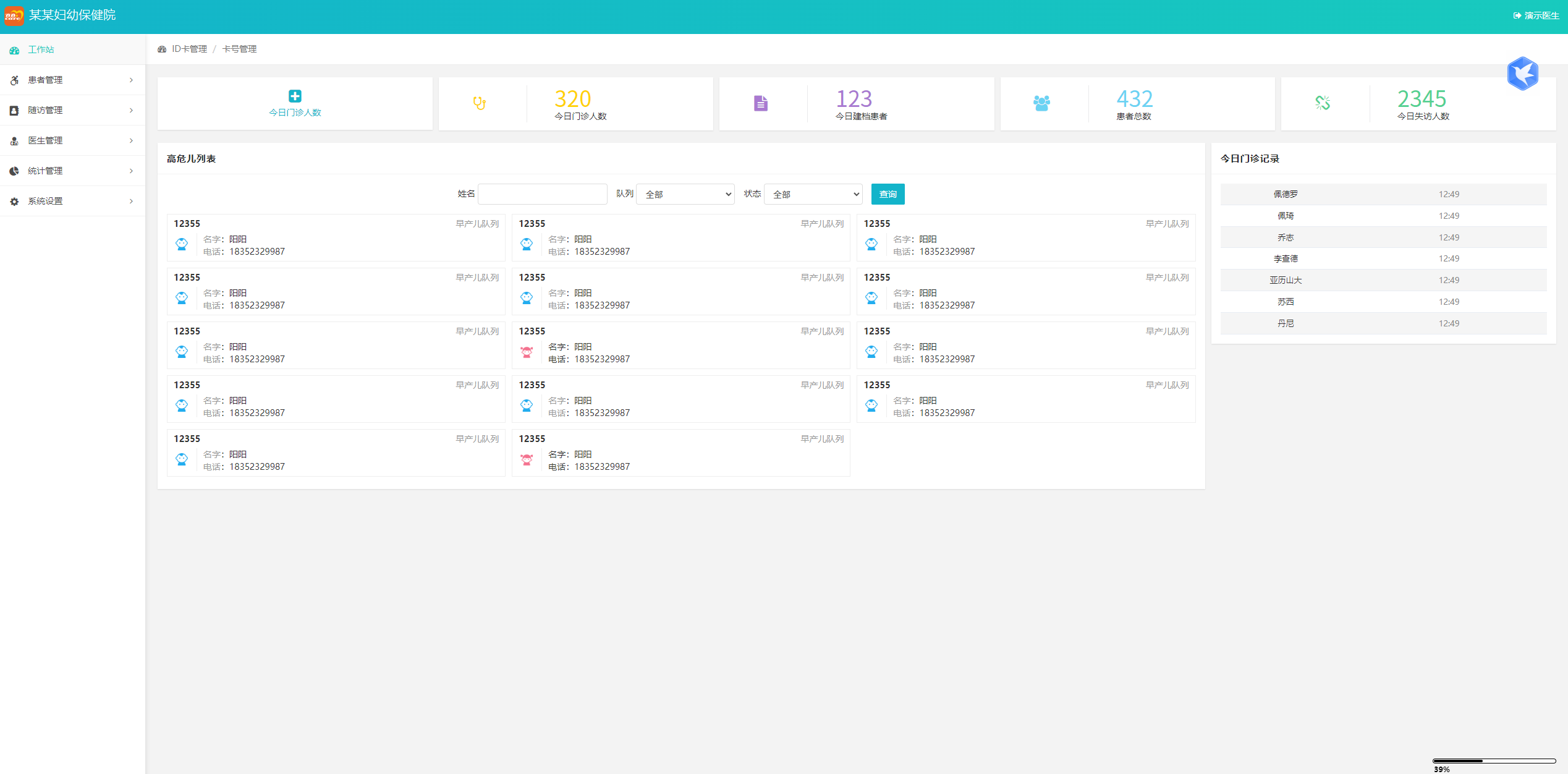Click the 2345 lost follow-up number
The image size is (1568, 774).
pyautogui.click(x=1422, y=99)
